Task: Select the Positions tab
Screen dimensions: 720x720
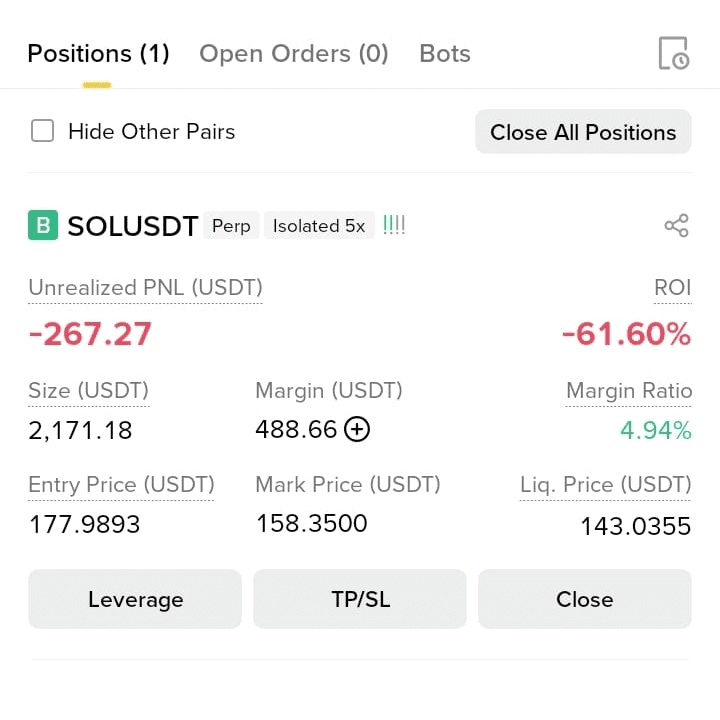Action: pyautogui.click(x=98, y=54)
